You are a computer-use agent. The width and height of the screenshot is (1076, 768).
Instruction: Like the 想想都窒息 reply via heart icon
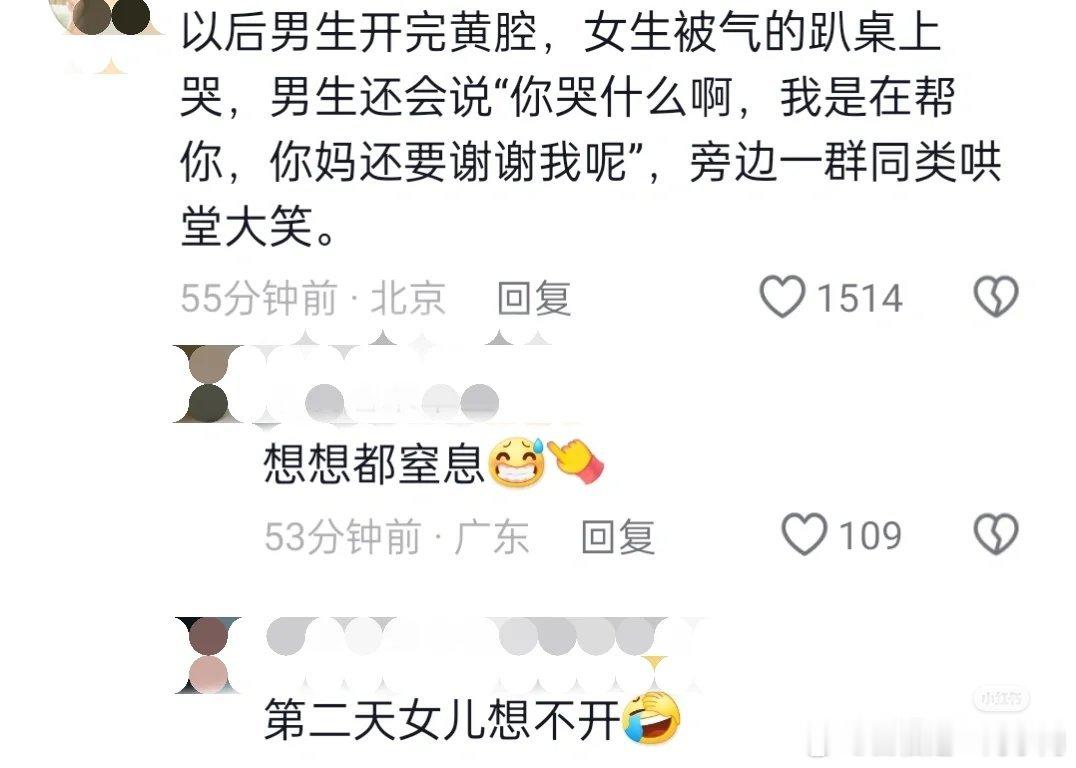pyautogui.click(x=804, y=534)
